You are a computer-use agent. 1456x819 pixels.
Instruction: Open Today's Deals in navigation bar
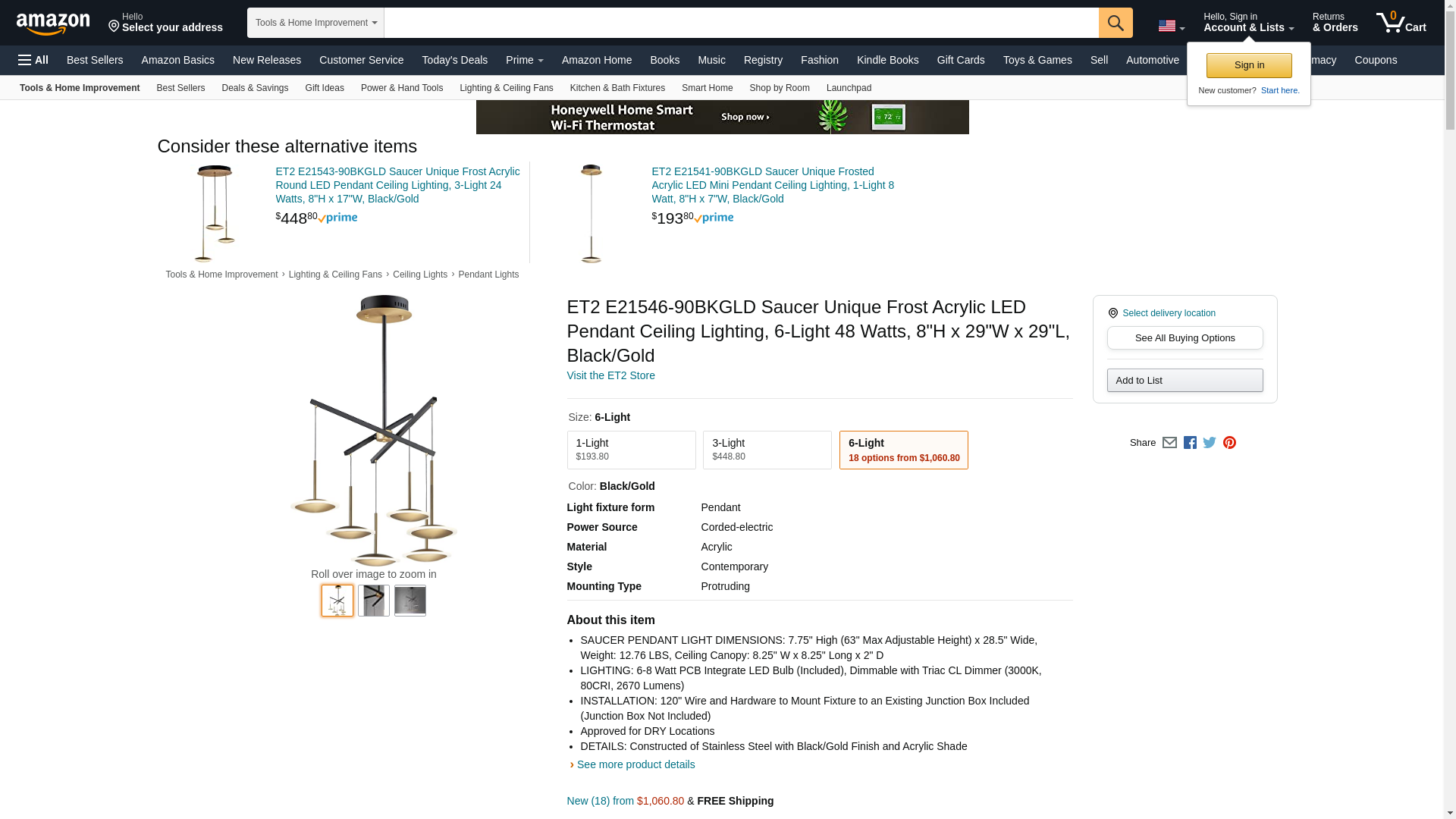click(x=454, y=60)
